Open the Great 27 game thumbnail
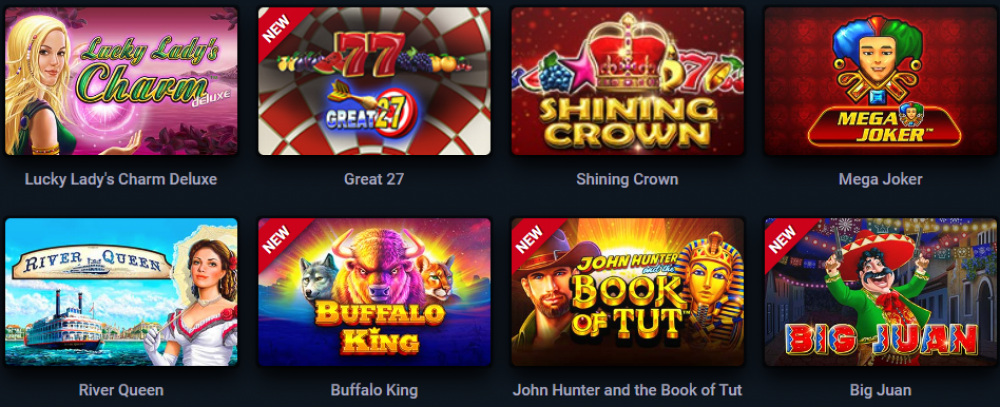Image resolution: width=1000 pixels, height=407 pixels. [x=374, y=81]
